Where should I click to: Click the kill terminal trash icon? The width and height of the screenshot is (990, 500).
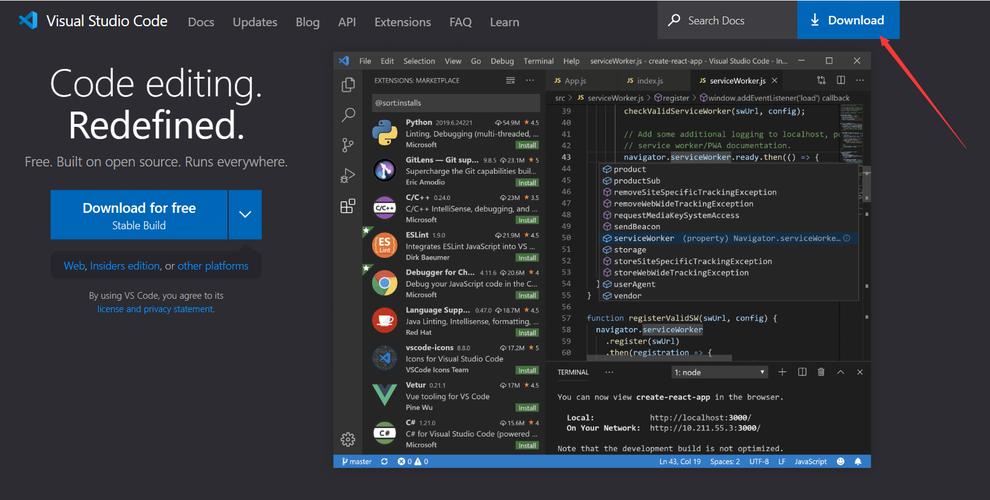821,372
